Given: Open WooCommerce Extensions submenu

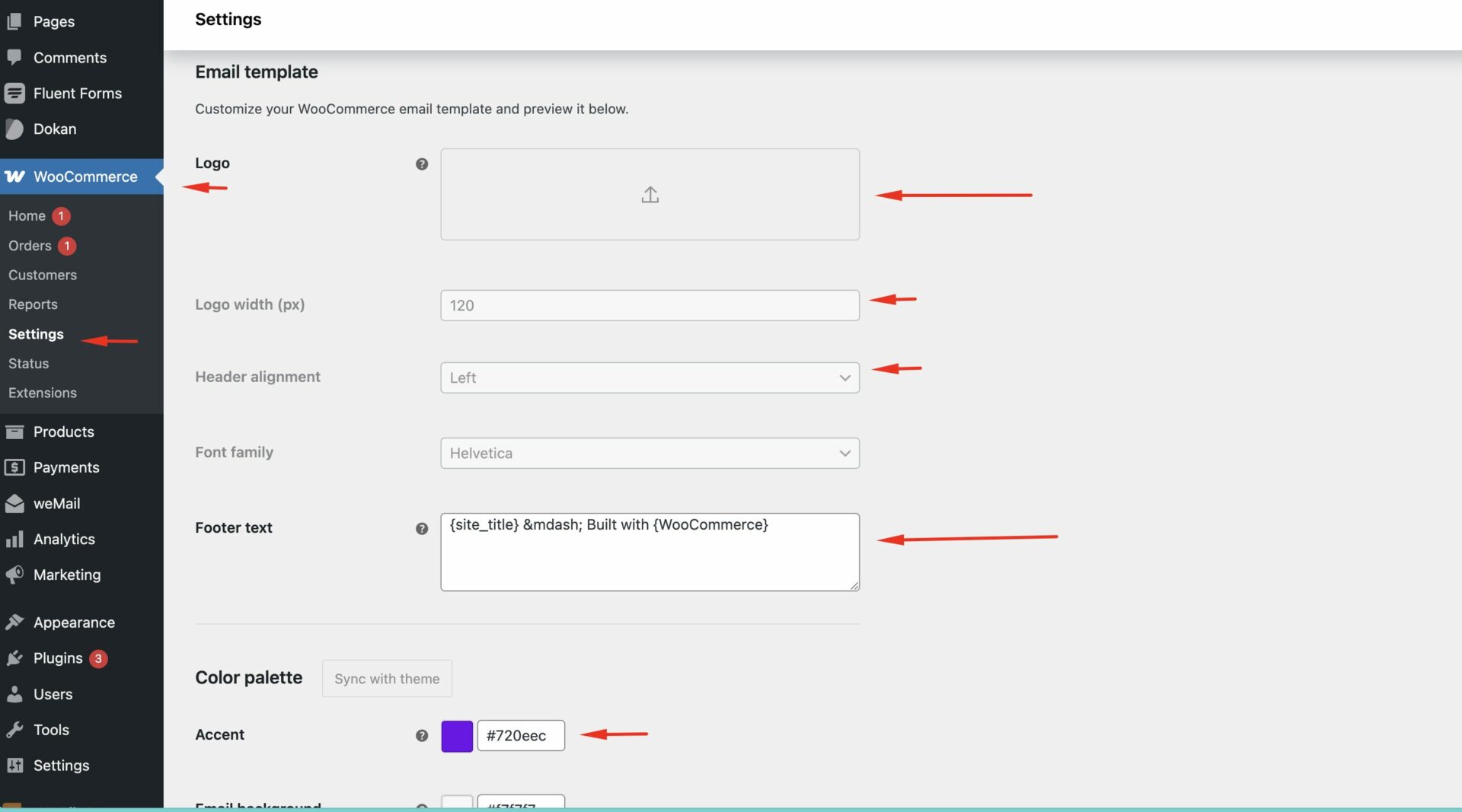Looking at the screenshot, I should coord(43,393).
